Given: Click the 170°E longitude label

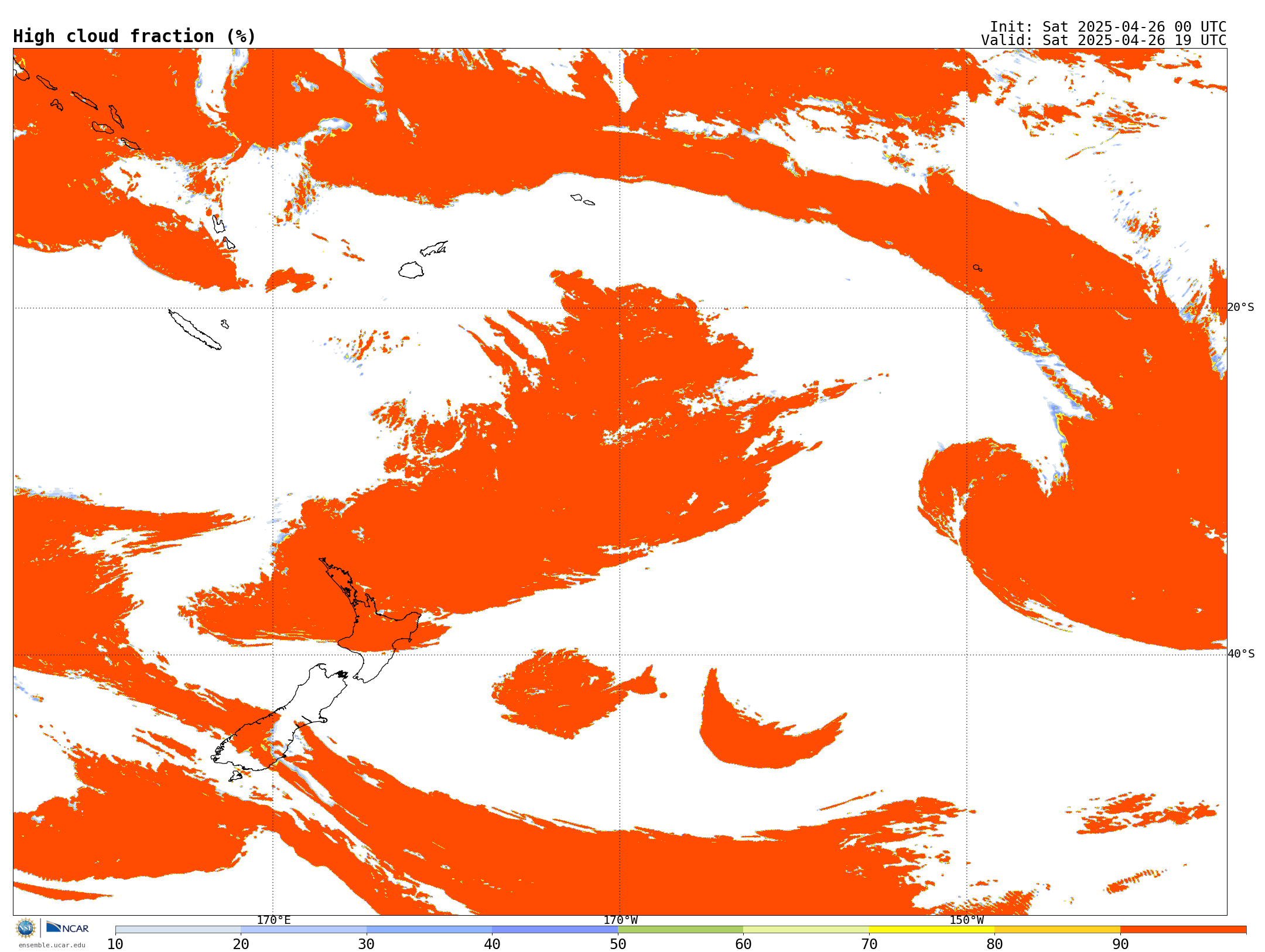Looking at the screenshot, I should coord(273,920).
